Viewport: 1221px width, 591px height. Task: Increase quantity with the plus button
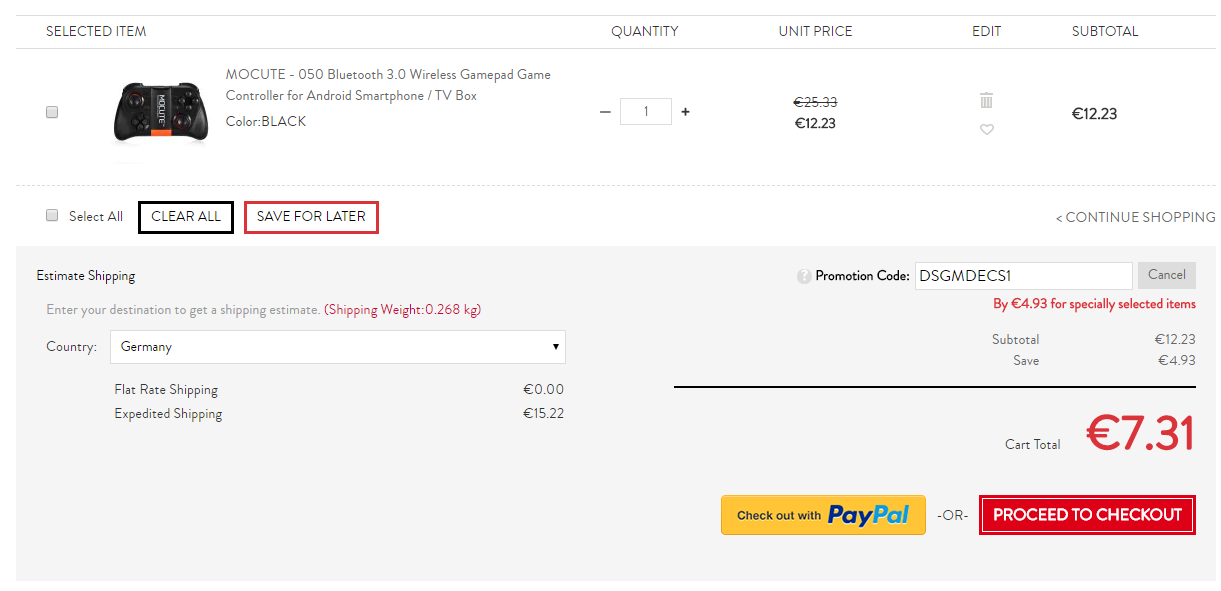pyautogui.click(x=685, y=112)
